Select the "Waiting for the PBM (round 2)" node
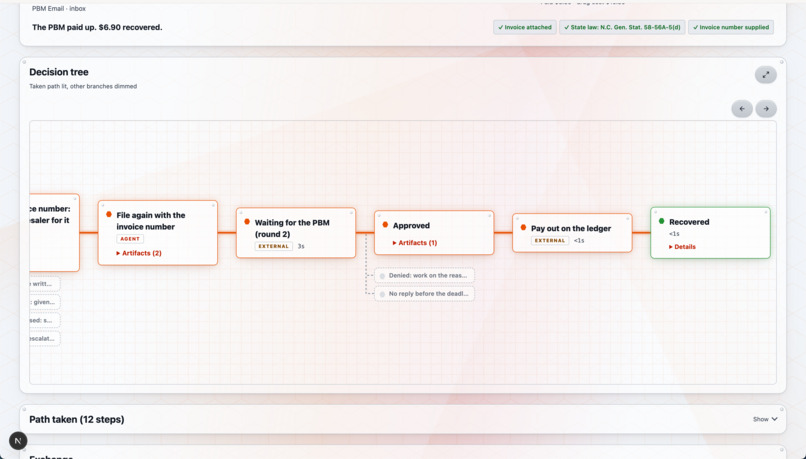 pyautogui.click(x=296, y=233)
